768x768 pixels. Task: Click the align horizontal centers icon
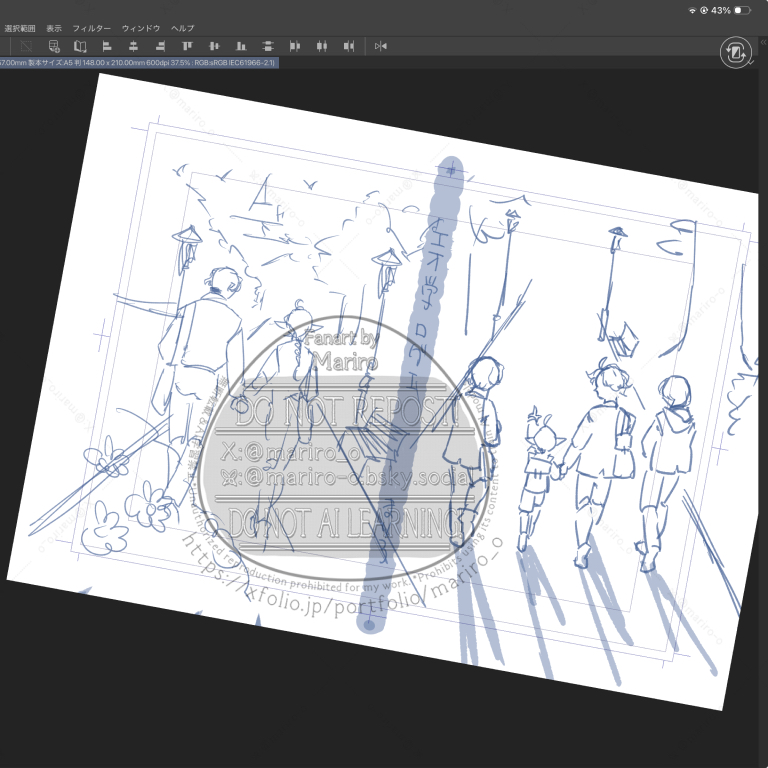(x=133, y=46)
